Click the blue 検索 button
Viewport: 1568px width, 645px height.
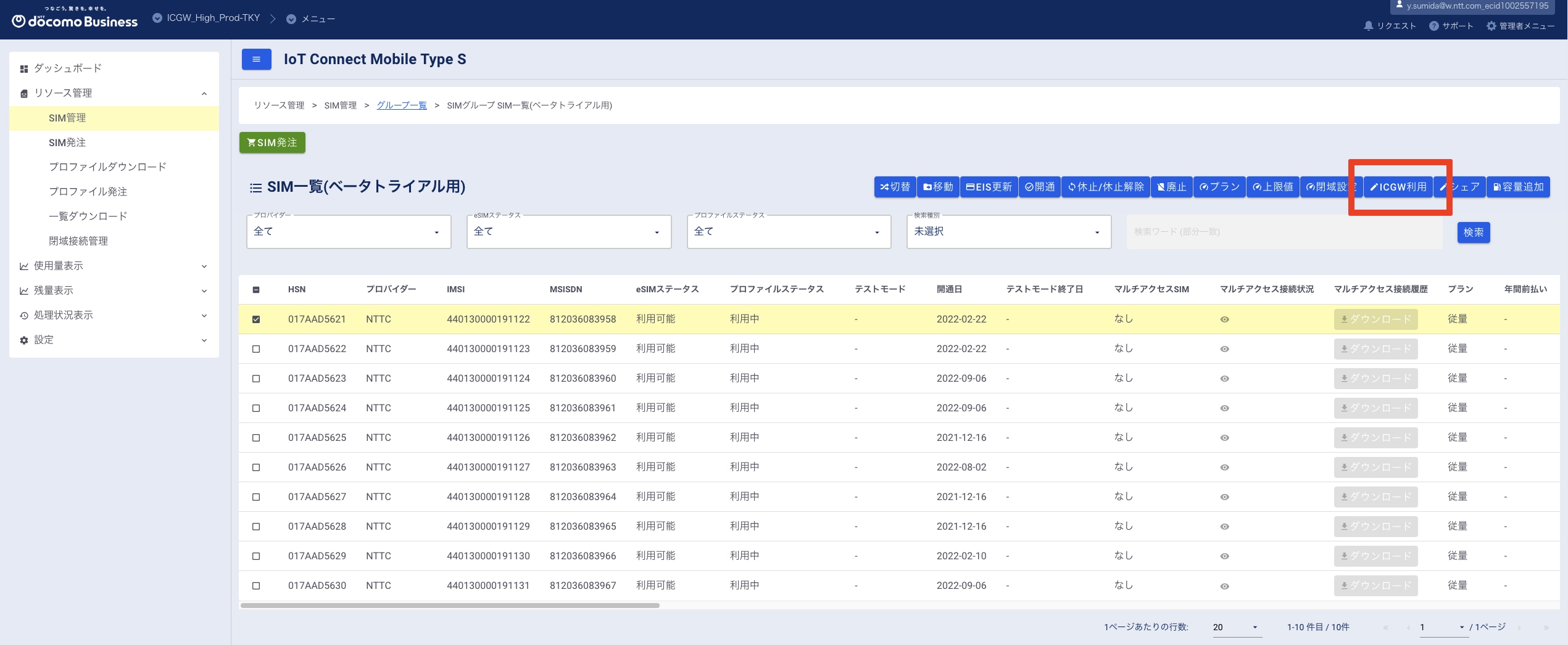tap(1474, 232)
